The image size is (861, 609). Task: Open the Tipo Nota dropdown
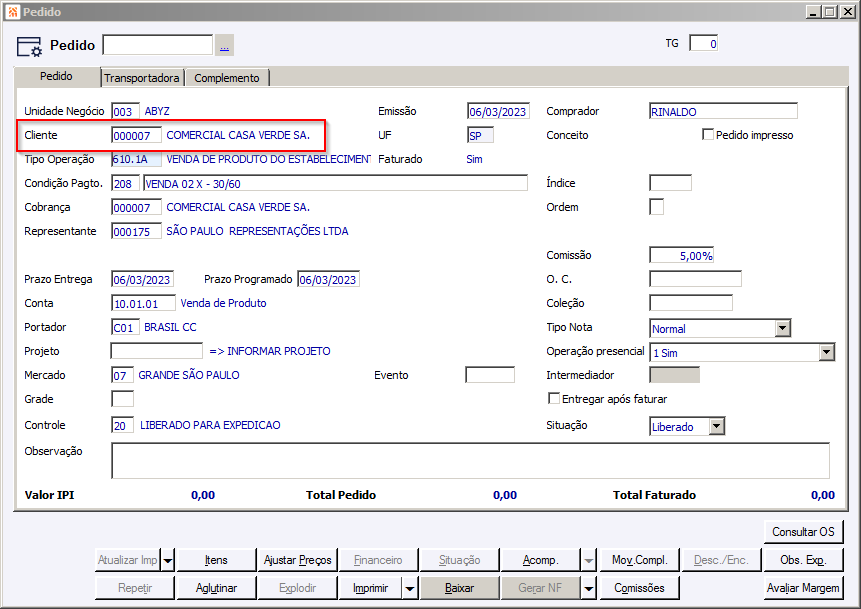point(782,328)
